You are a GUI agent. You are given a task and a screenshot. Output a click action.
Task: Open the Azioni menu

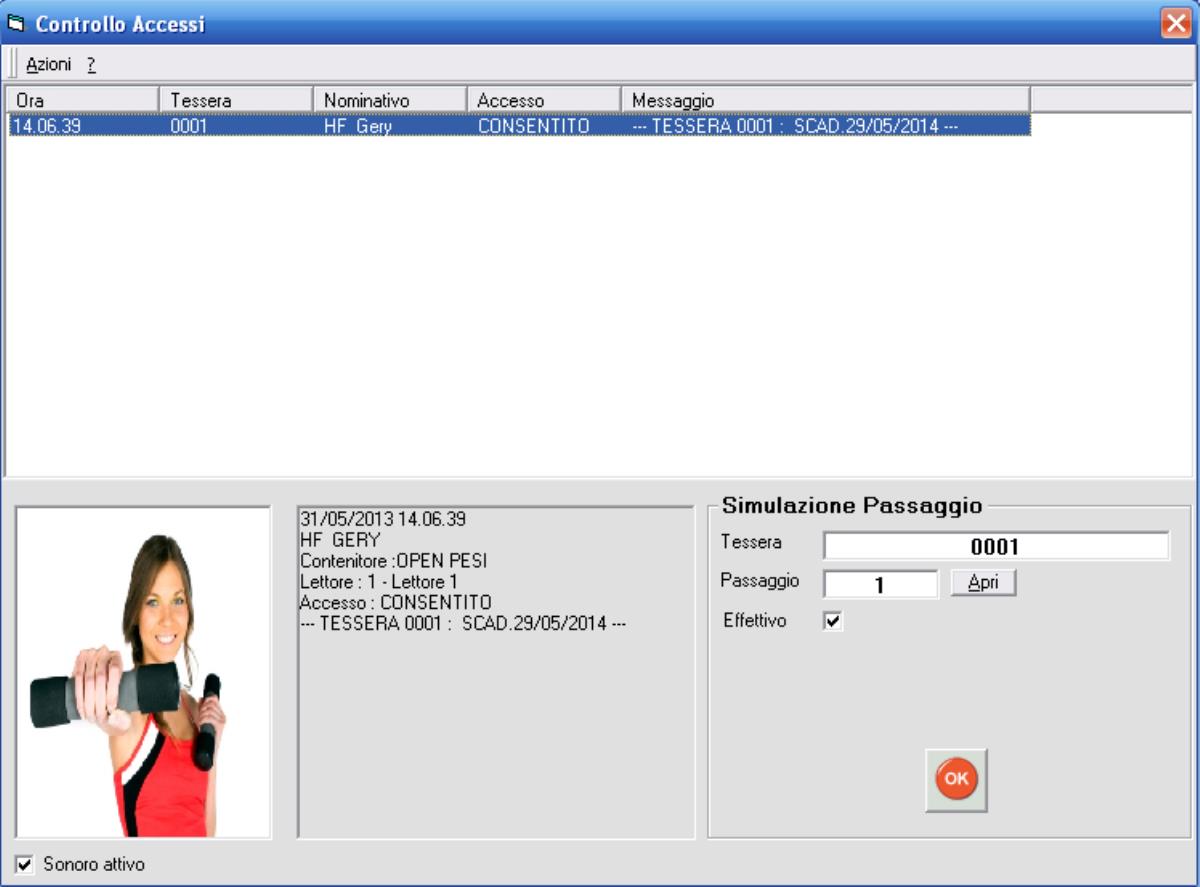(49, 64)
